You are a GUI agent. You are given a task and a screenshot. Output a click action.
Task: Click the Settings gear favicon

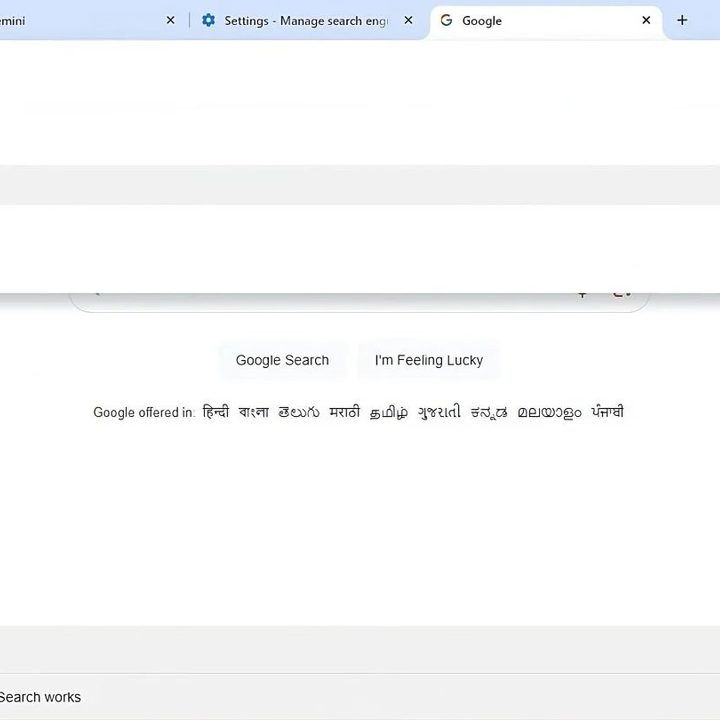pos(208,20)
